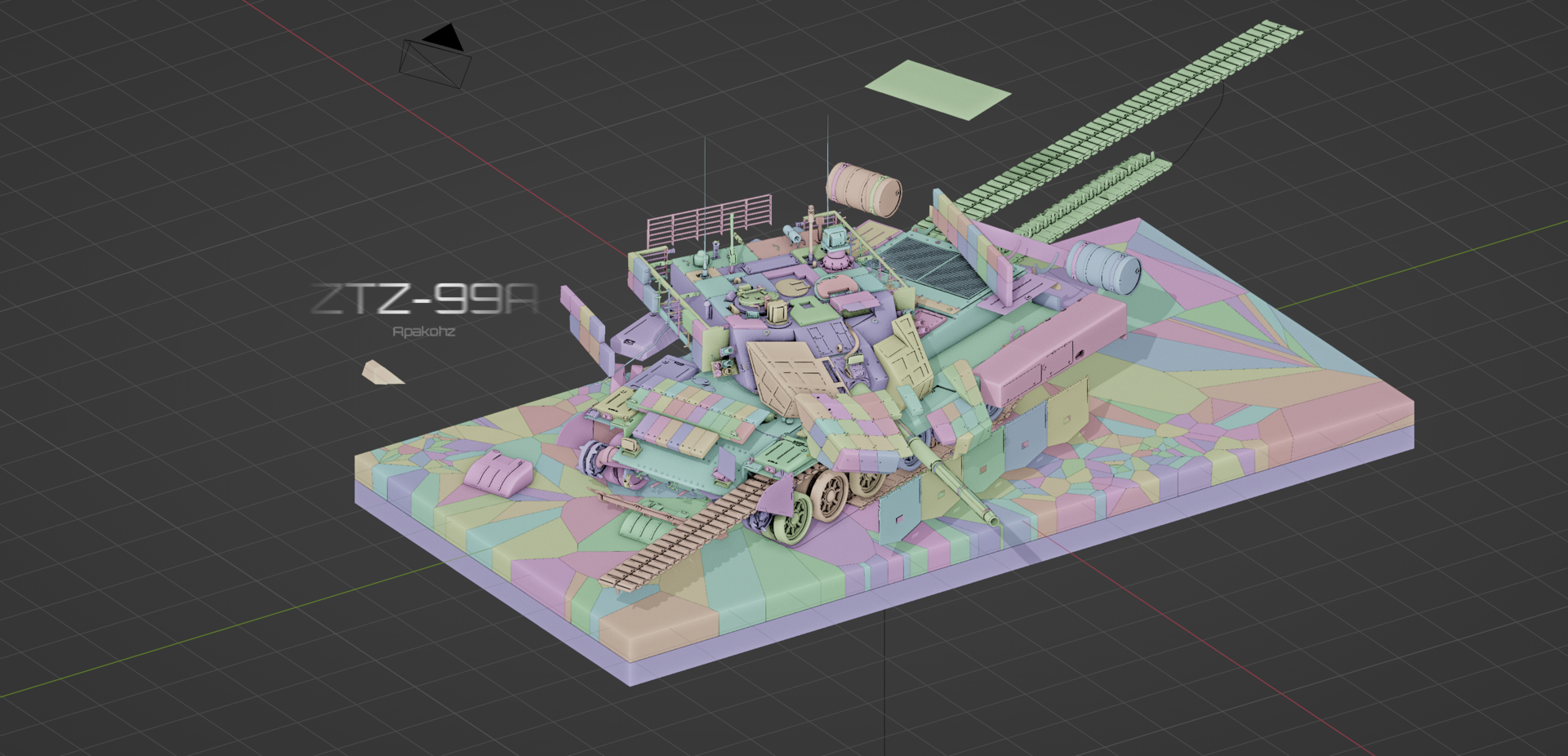Click the checkered panel floating left of tank

pos(585,322)
